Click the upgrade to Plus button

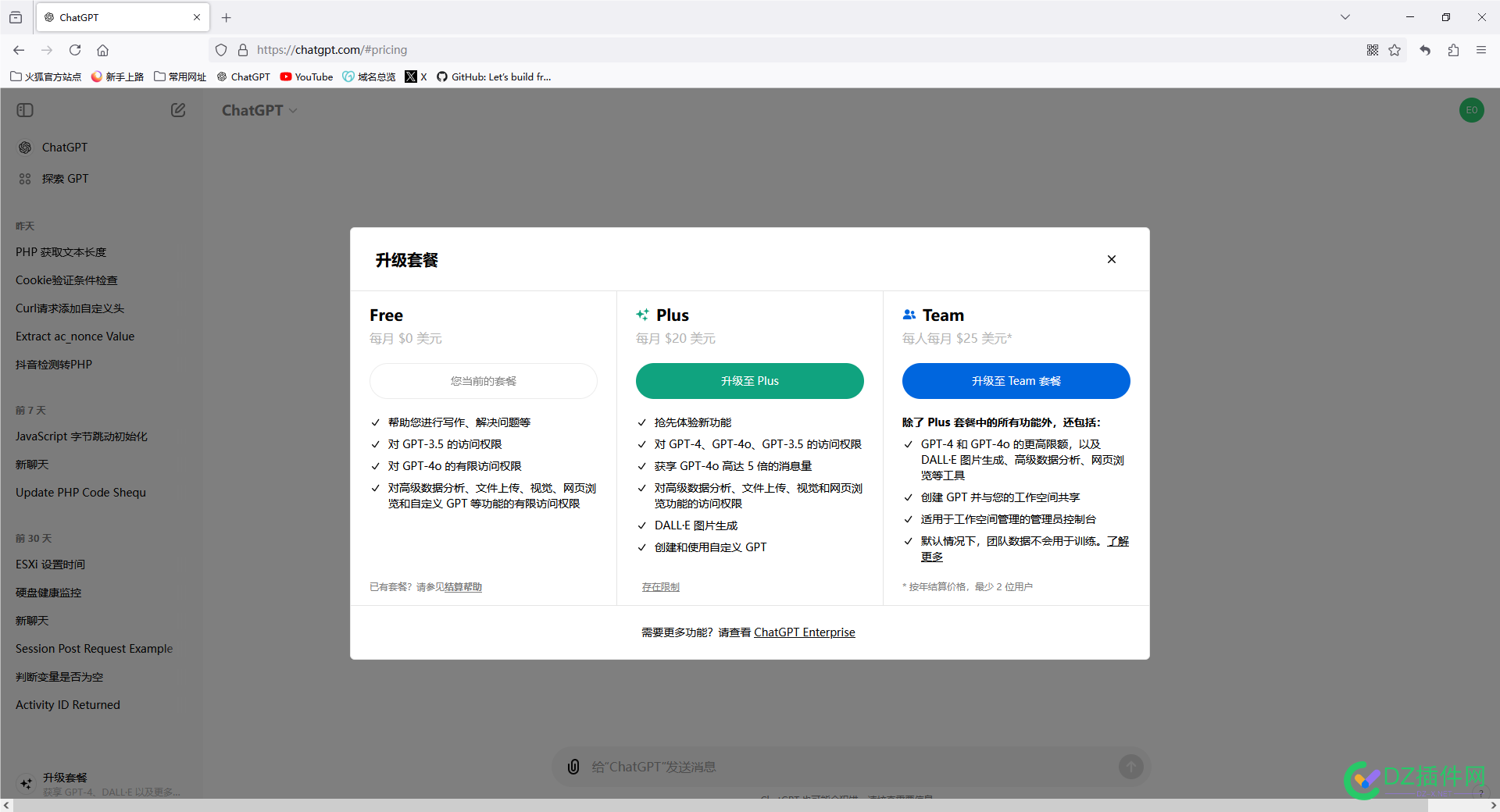point(749,381)
